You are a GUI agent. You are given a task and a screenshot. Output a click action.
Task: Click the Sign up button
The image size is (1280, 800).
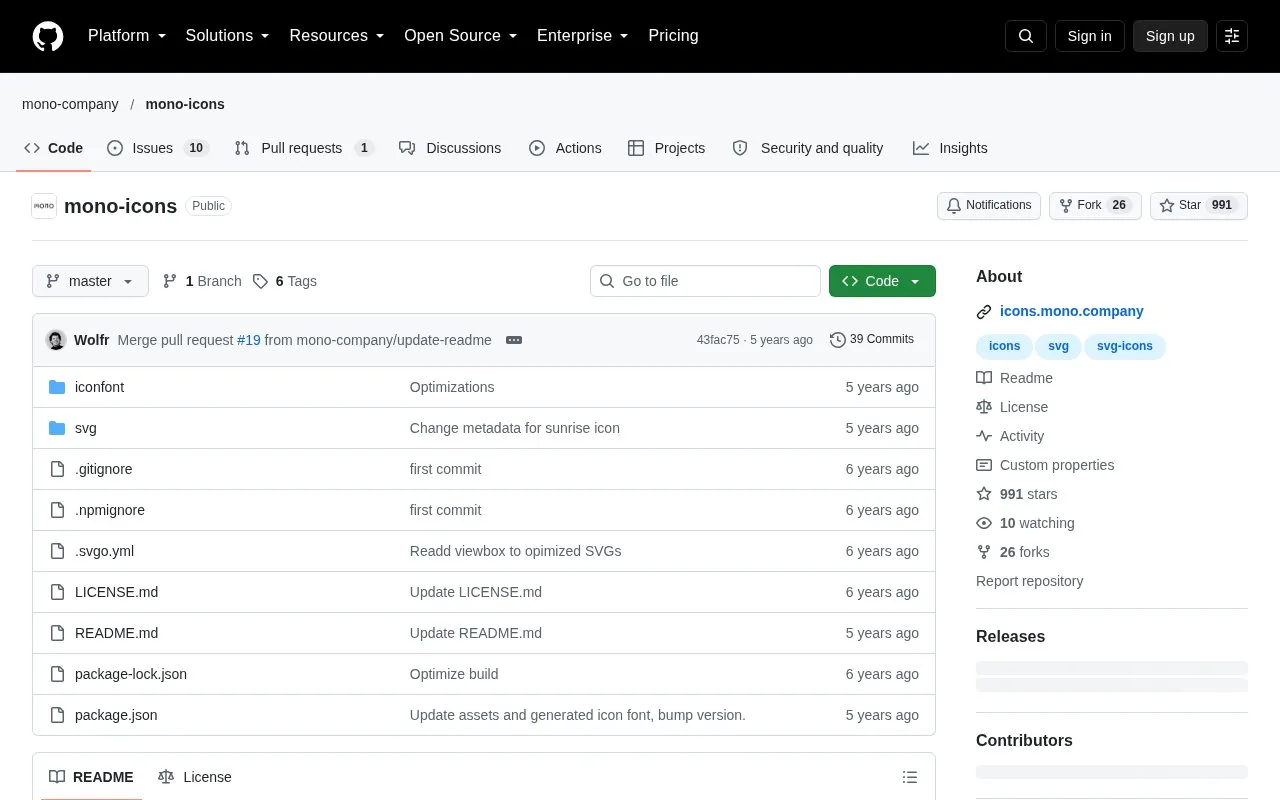coord(1170,36)
